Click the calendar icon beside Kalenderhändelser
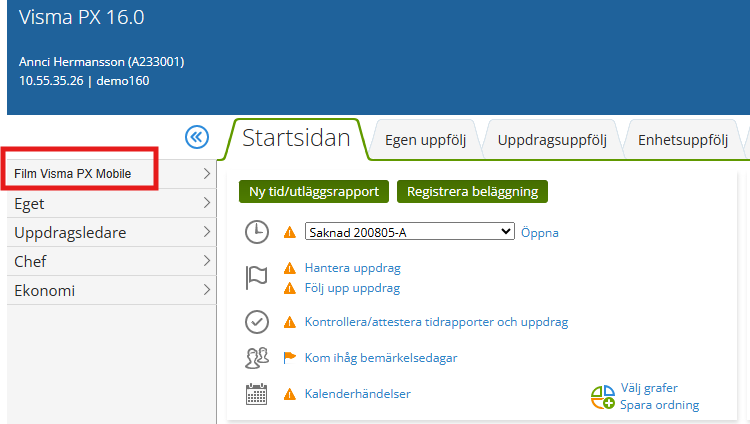 [257, 394]
